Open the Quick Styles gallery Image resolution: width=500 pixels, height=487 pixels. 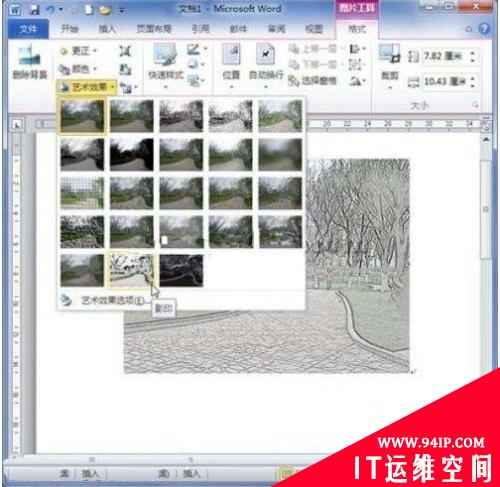(x=166, y=66)
